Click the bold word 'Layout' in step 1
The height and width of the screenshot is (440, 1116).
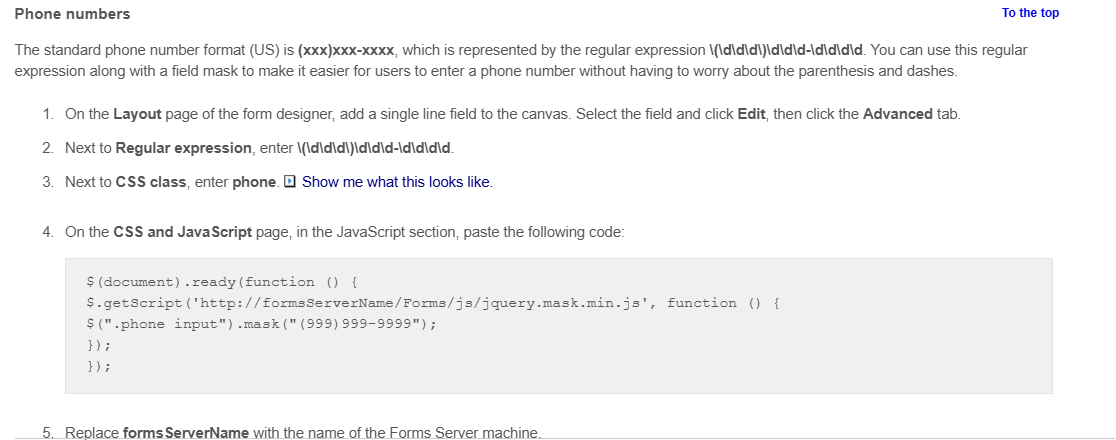137,115
